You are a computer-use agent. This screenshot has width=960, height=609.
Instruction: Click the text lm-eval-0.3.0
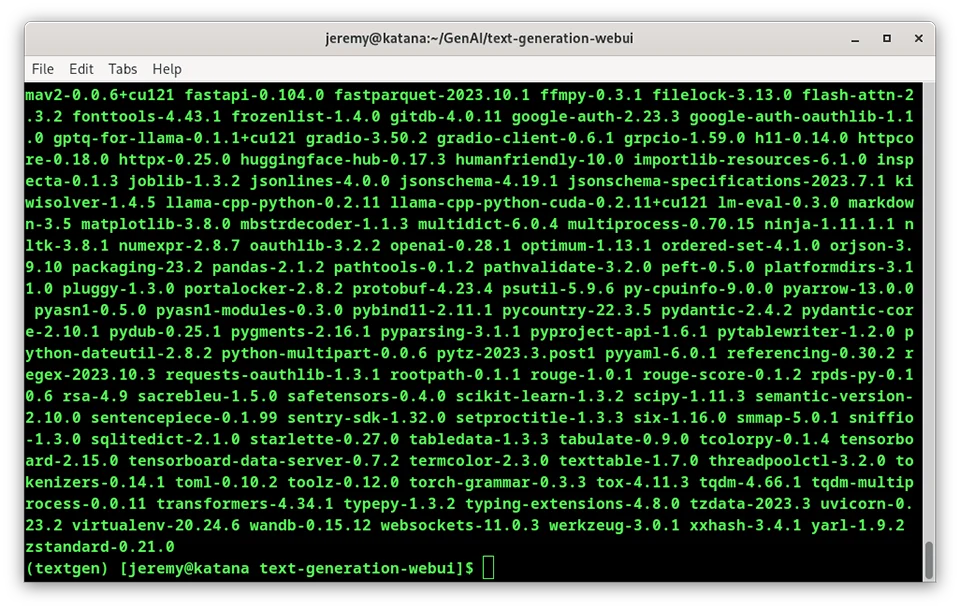pyautogui.click(x=778, y=203)
